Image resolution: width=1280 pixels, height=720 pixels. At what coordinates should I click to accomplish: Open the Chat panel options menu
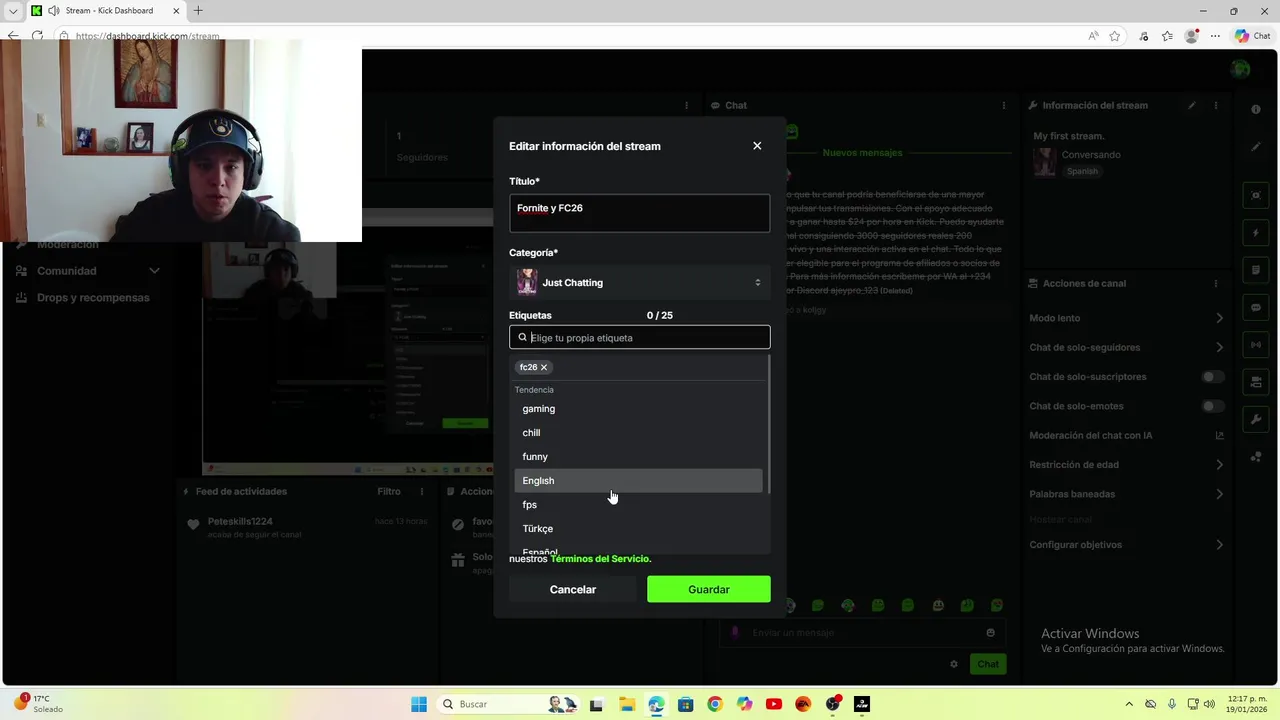(x=1004, y=105)
